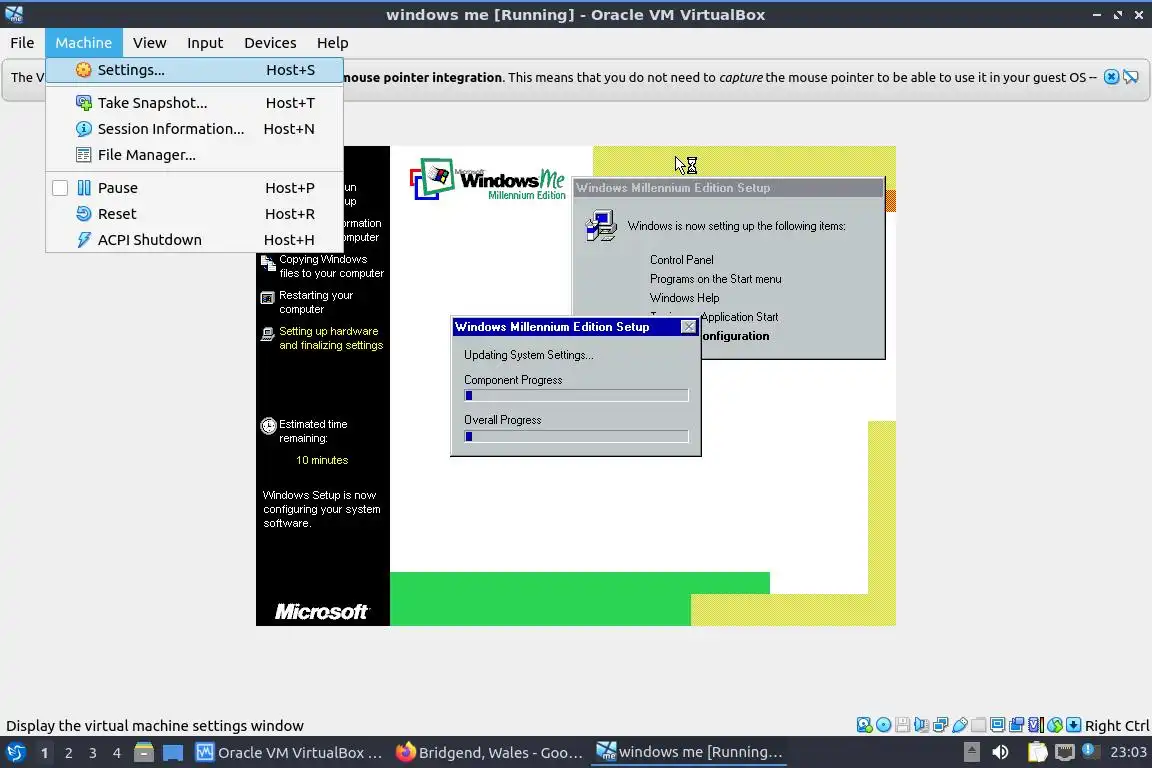The height and width of the screenshot is (768, 1152).
Task: Click windows me [Running] taskbar entry
Action: 689,753
